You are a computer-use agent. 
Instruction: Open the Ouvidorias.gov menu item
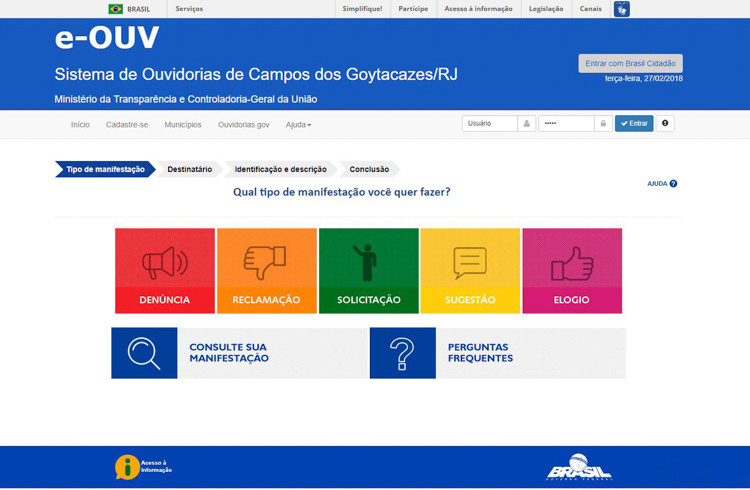(243, 124)
